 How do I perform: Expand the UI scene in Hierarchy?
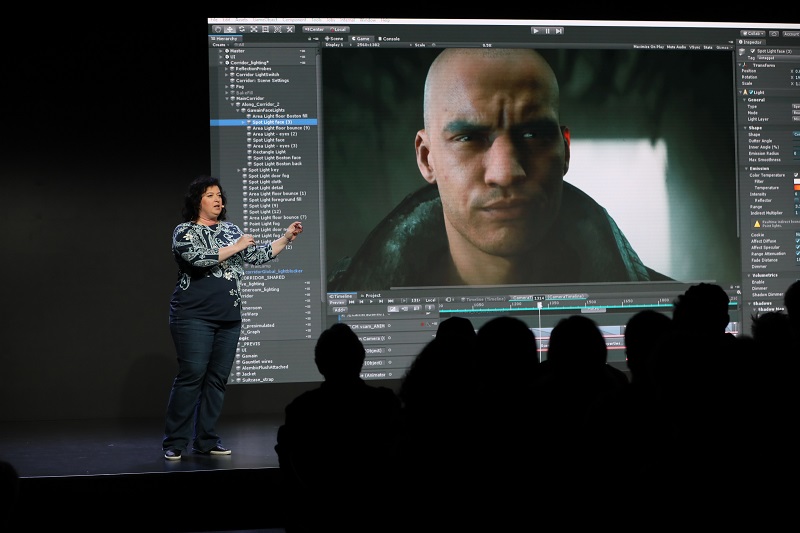click(221, 57)
